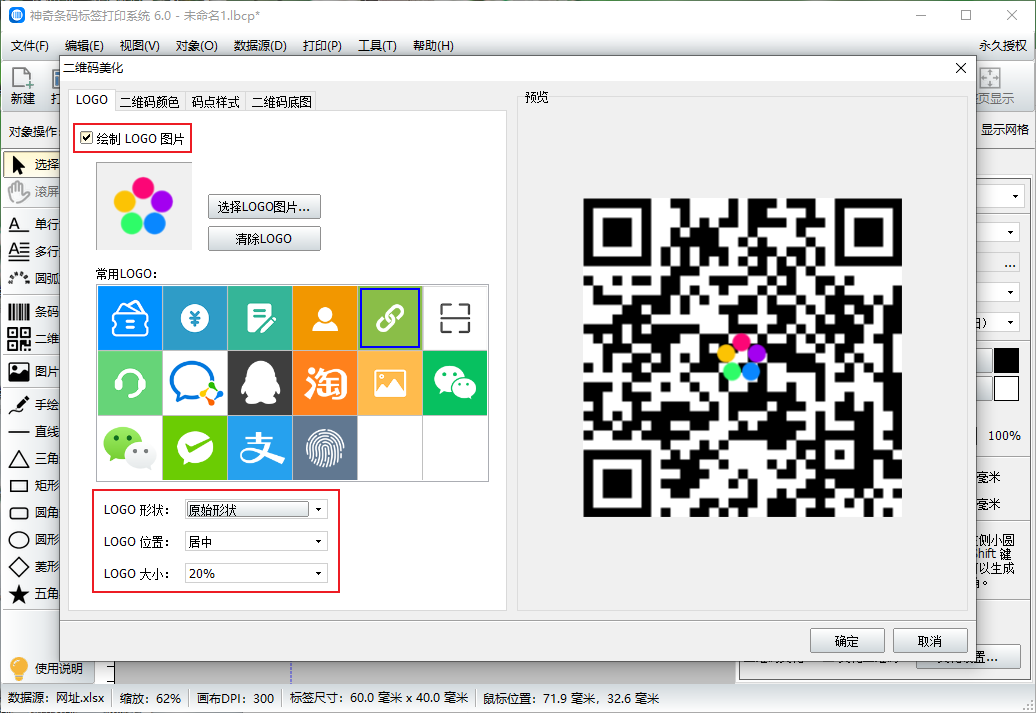The height and width of the screenshot is (713, 1036).
Task: Choose the 二维码 QR code tool
Action: [33, 338]
